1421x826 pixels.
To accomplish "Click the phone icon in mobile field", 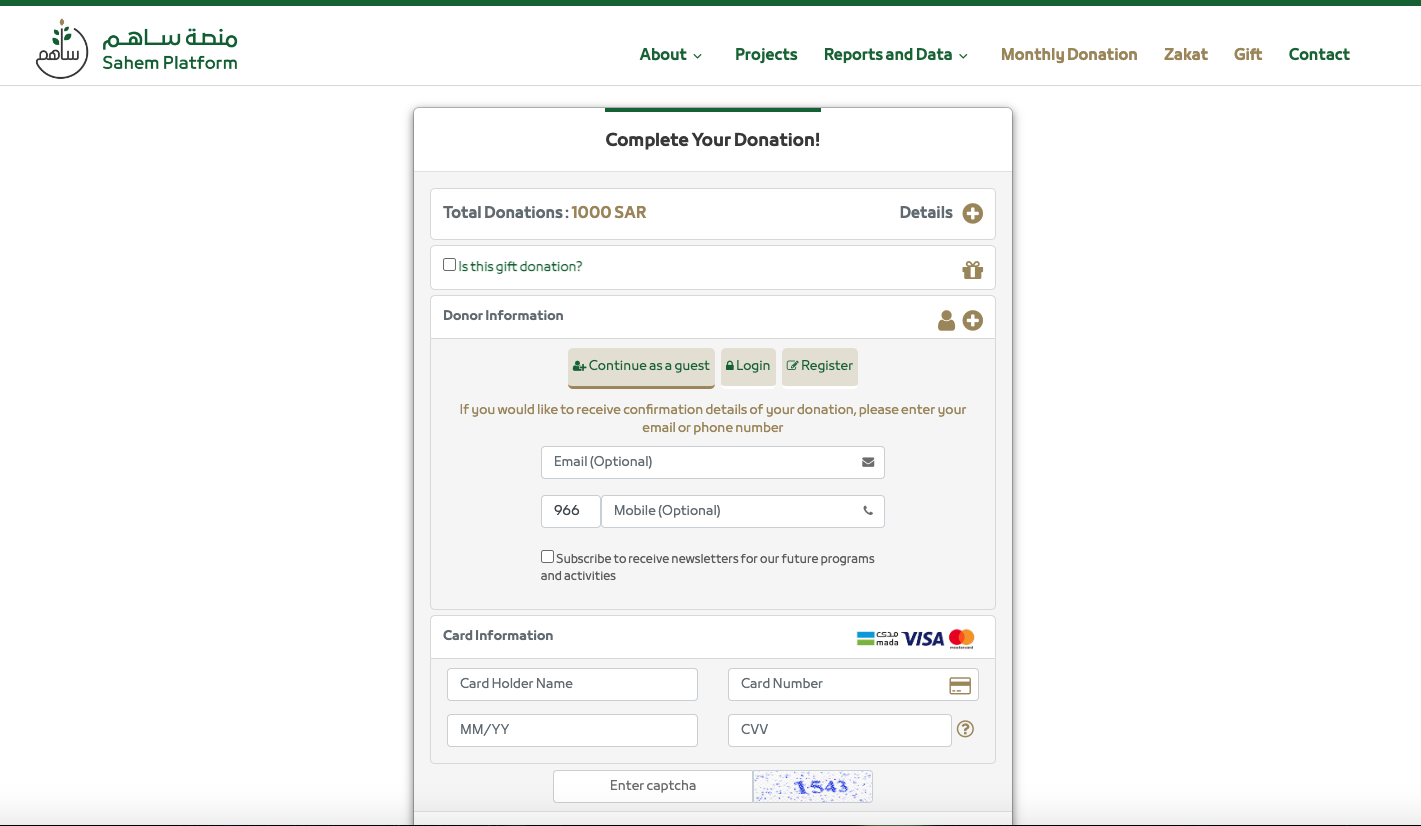I will tap(867, 511).
